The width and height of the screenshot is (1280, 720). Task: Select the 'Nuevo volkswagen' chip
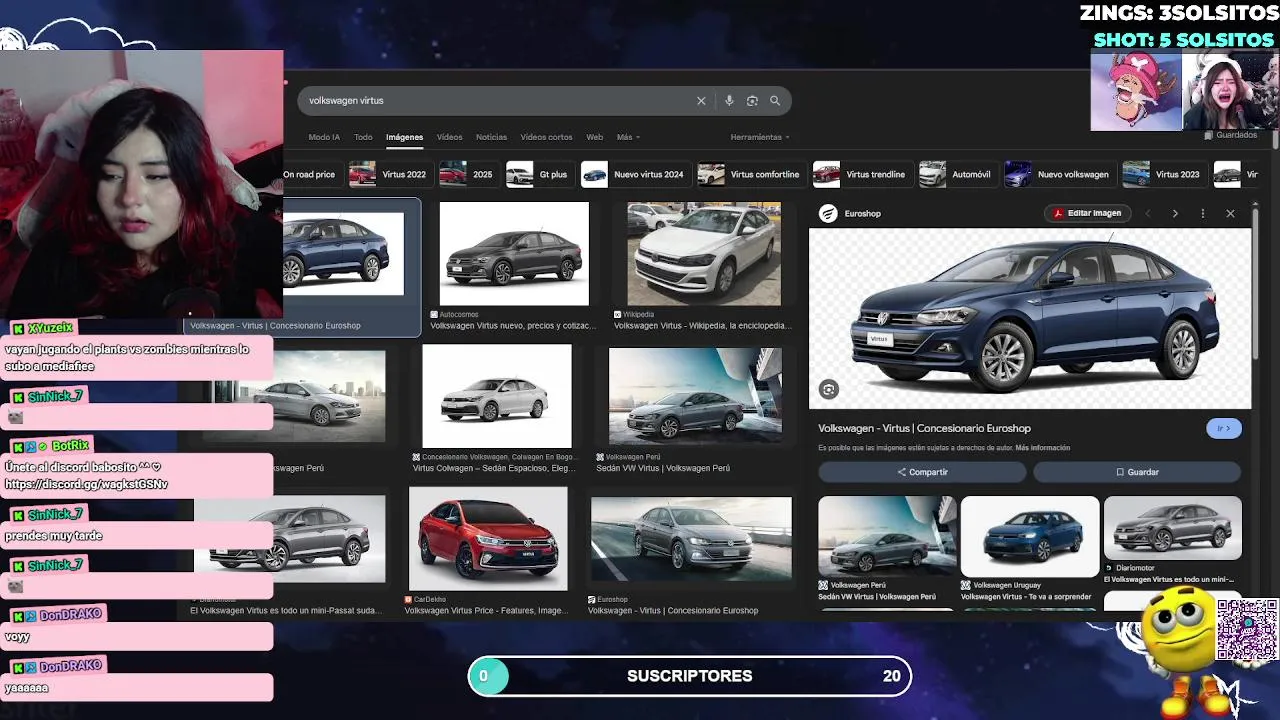tap(1058, 174)
